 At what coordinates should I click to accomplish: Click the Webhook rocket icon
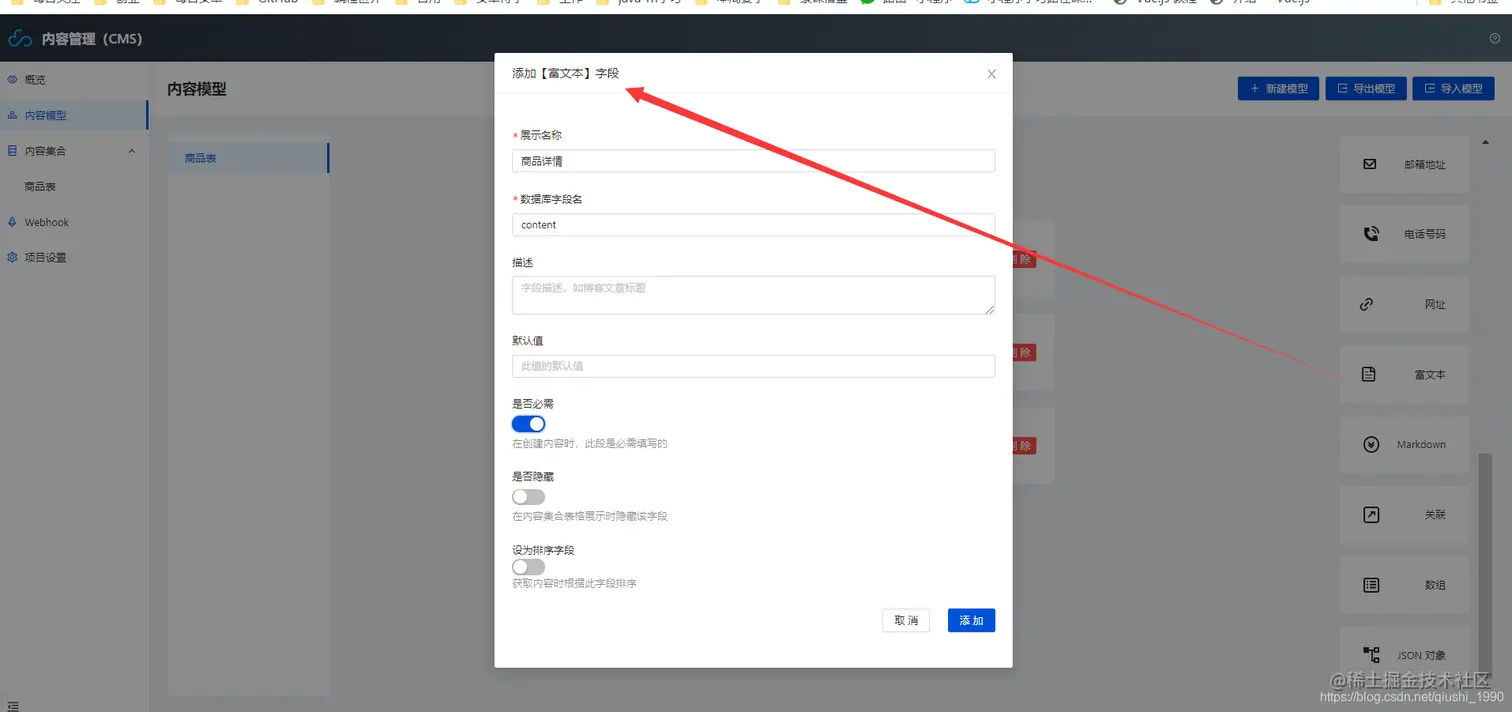click(12, 222)
